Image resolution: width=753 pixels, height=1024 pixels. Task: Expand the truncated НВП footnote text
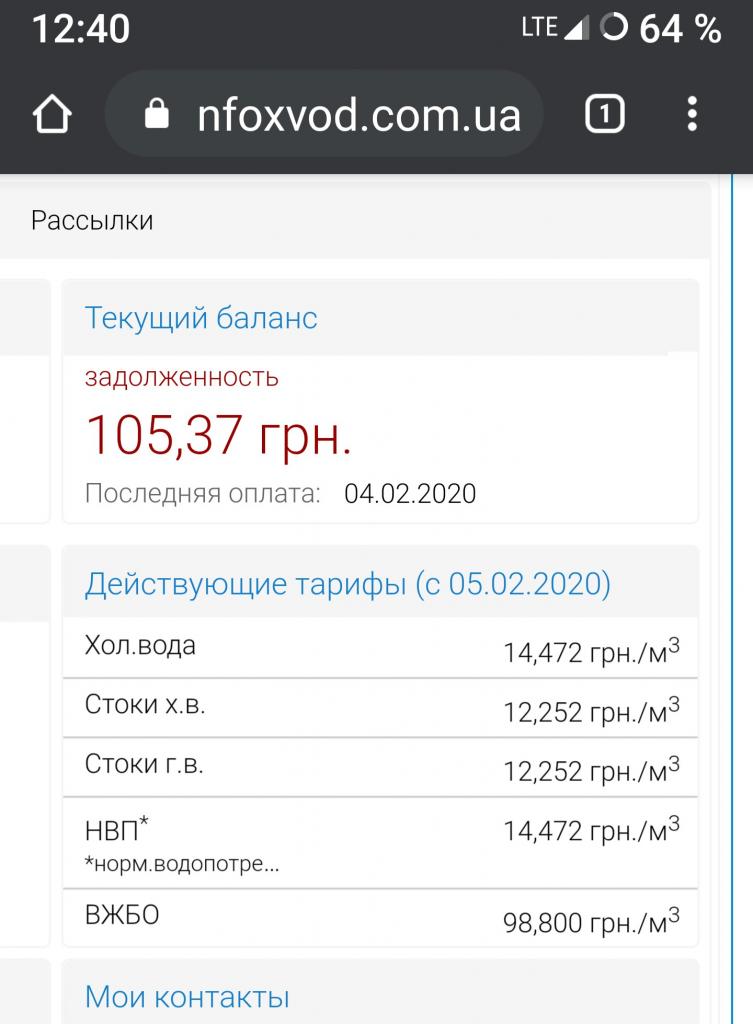pyautogui.click(x=183, y=864)
